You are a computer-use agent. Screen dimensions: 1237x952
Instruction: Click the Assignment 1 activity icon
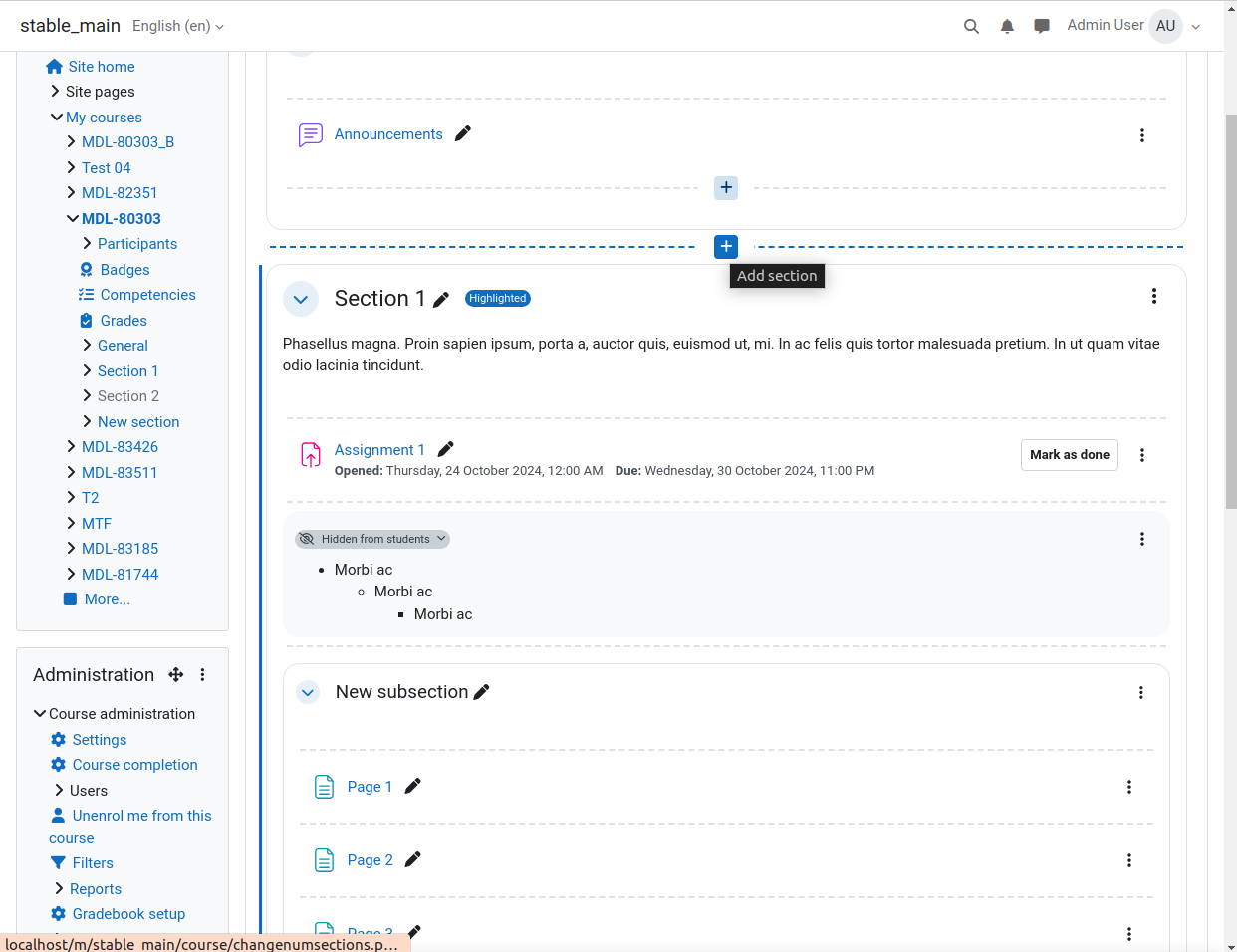tap(311, 454)
